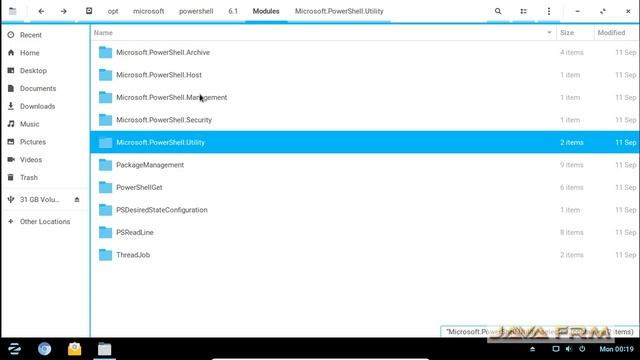Click the 'Microsoft.PowerShell.Security' name text
Screen dimensions: 640x360
pyautogui.click(x=164, y=120)
